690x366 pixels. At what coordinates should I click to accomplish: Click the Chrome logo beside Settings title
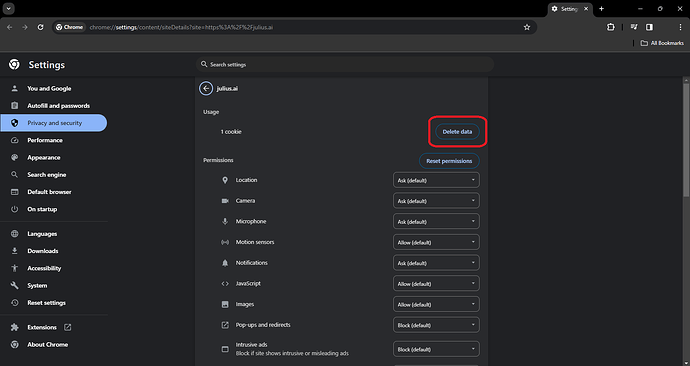tap(14, 65)
